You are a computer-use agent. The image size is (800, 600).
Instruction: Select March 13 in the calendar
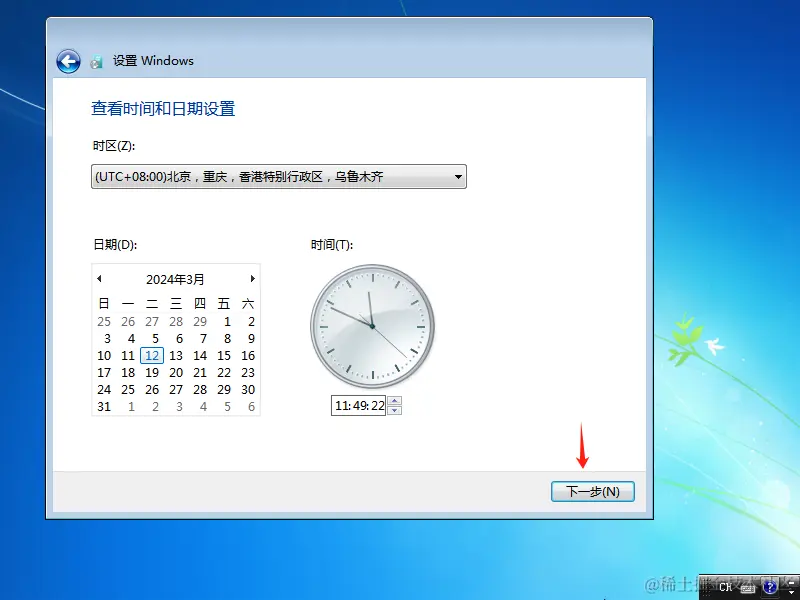pyautogui.click(x=176, y=356)
